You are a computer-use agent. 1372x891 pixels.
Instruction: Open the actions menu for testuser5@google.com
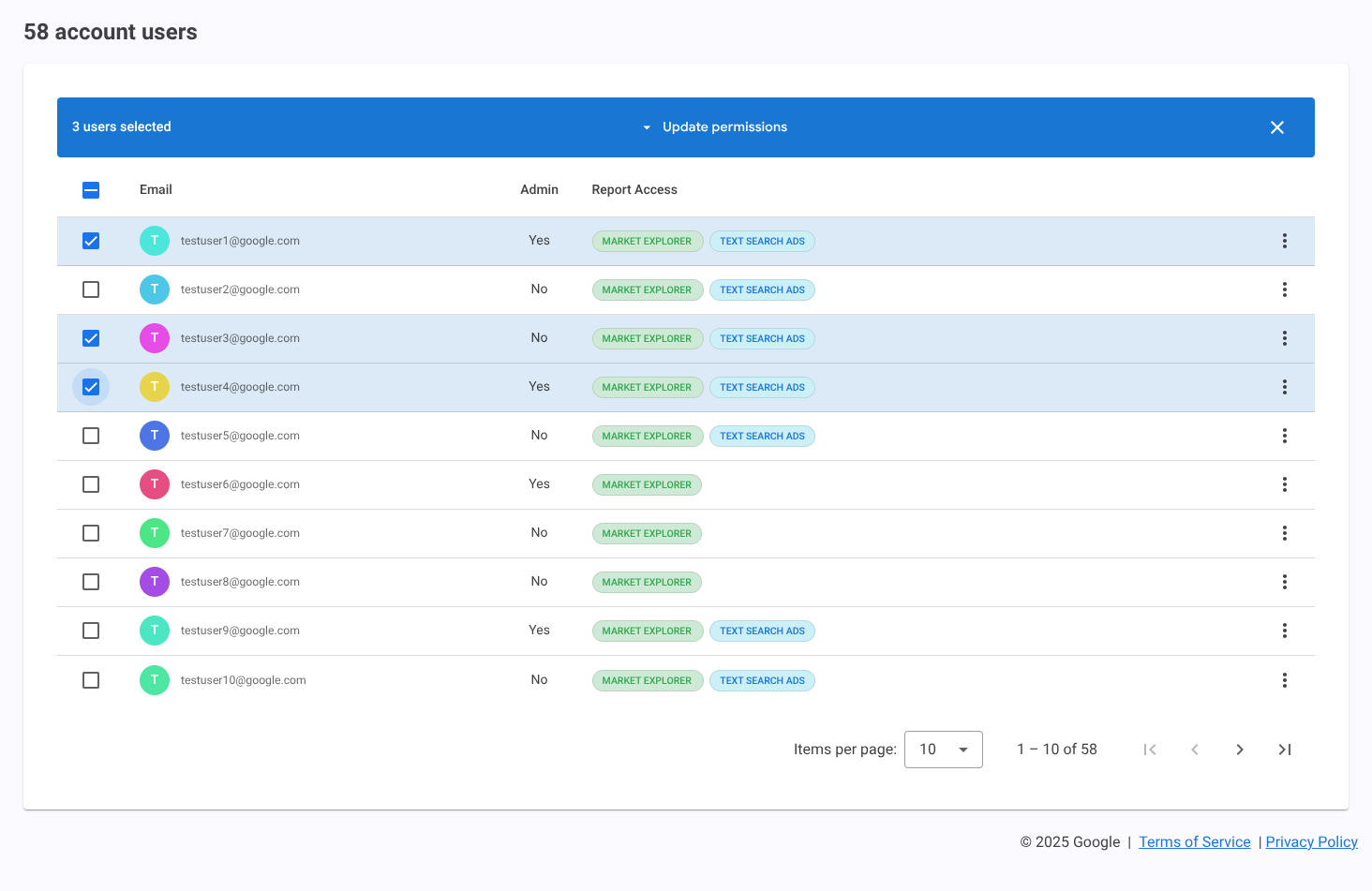[1285, 436]
